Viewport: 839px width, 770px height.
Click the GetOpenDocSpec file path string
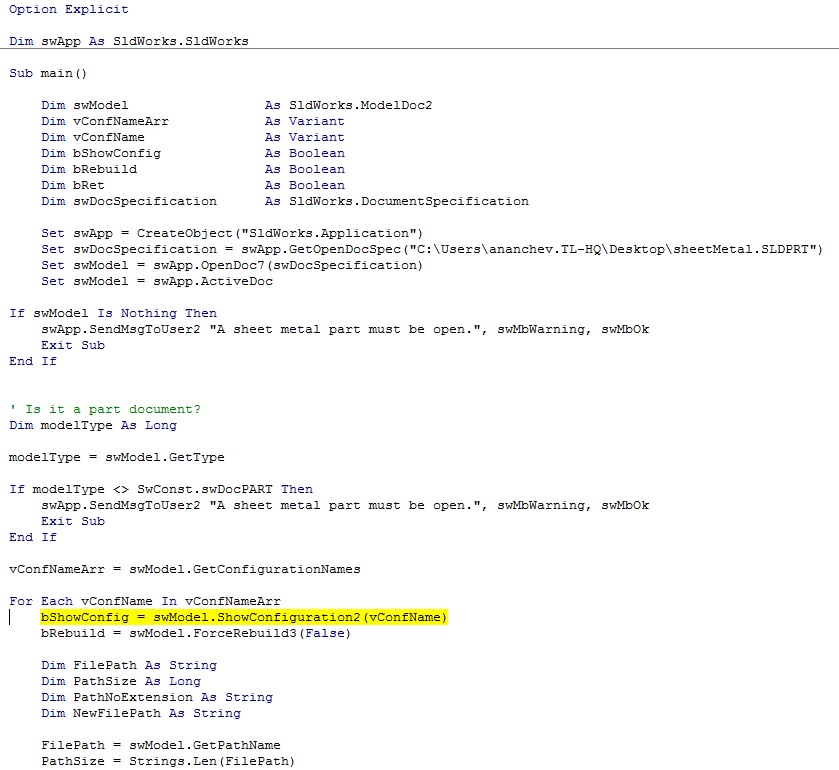tap(613, 249)
